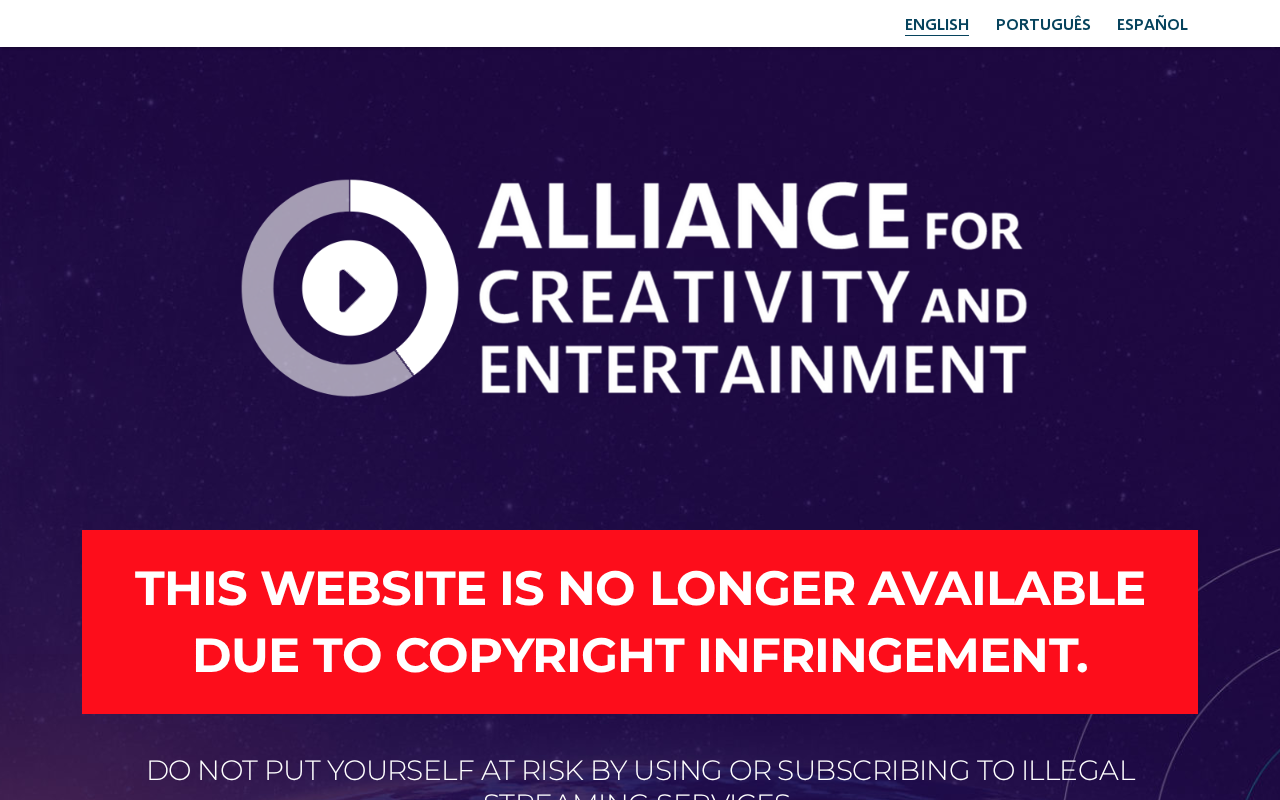Viewport: 1280px width, 800px height.
Task: Switch language to Português
Action: coord(1043,24)
